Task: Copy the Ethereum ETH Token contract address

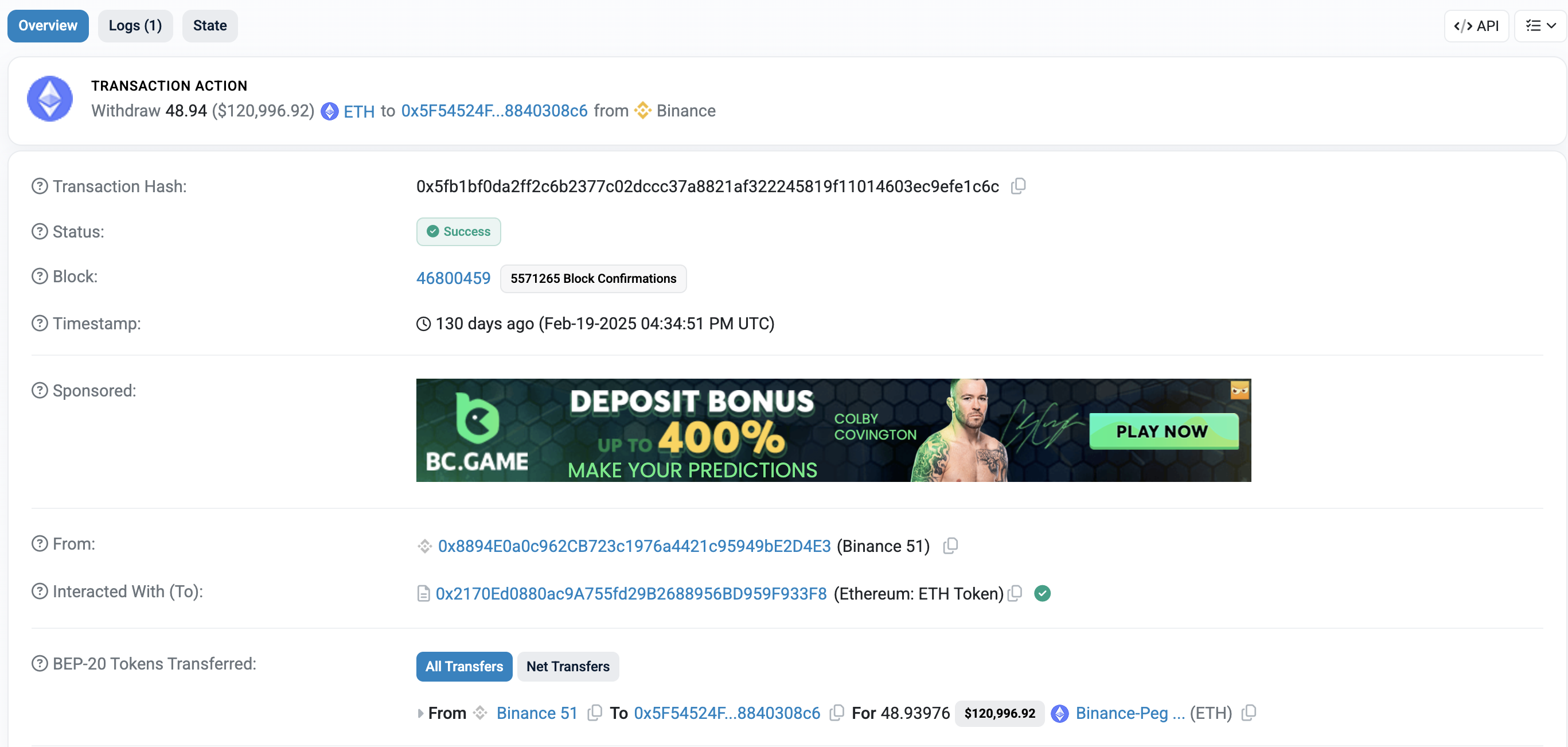Action: (1015, 594)
